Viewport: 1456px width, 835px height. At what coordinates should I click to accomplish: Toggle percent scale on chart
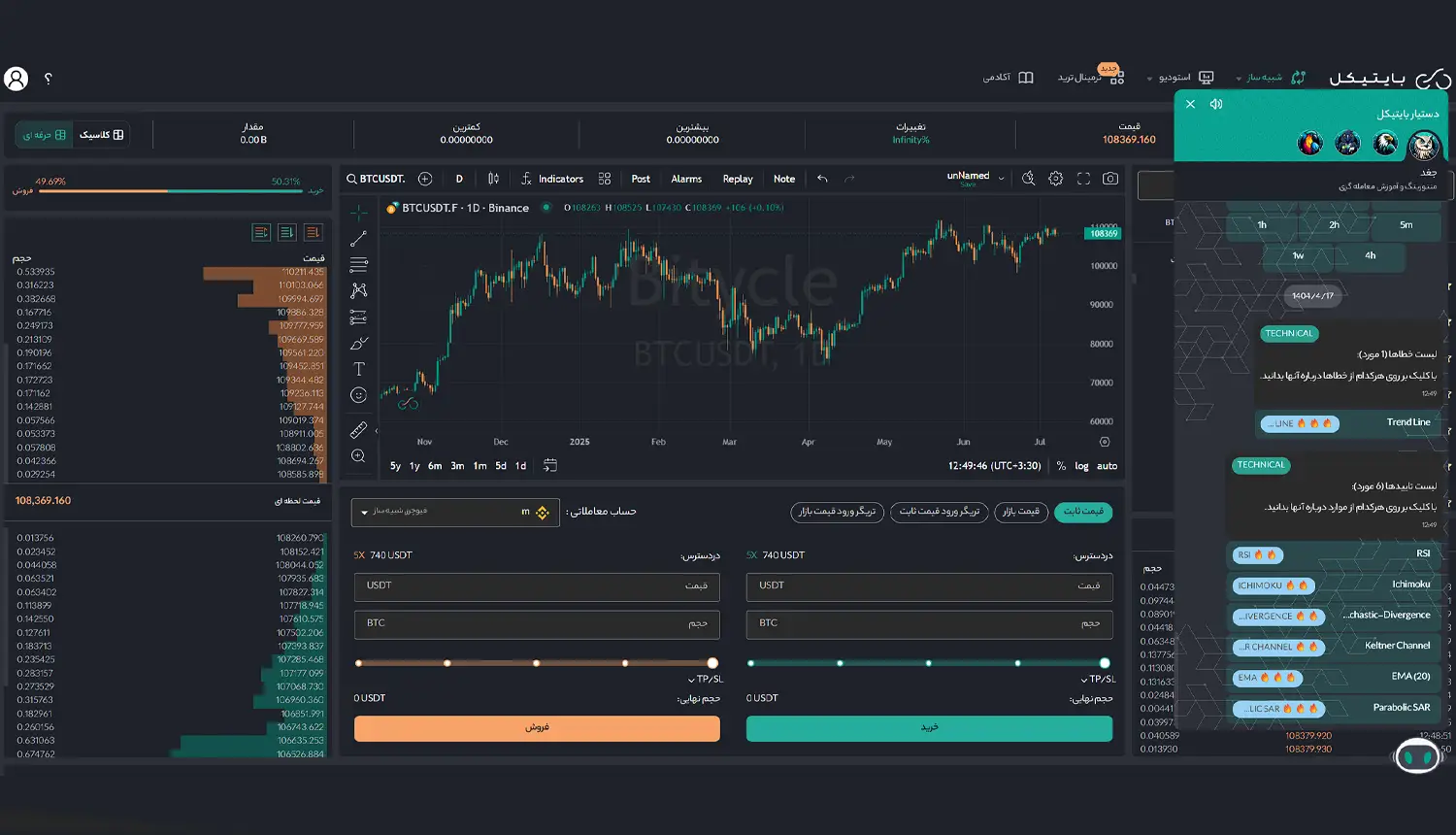click(x=1061, y=466)
